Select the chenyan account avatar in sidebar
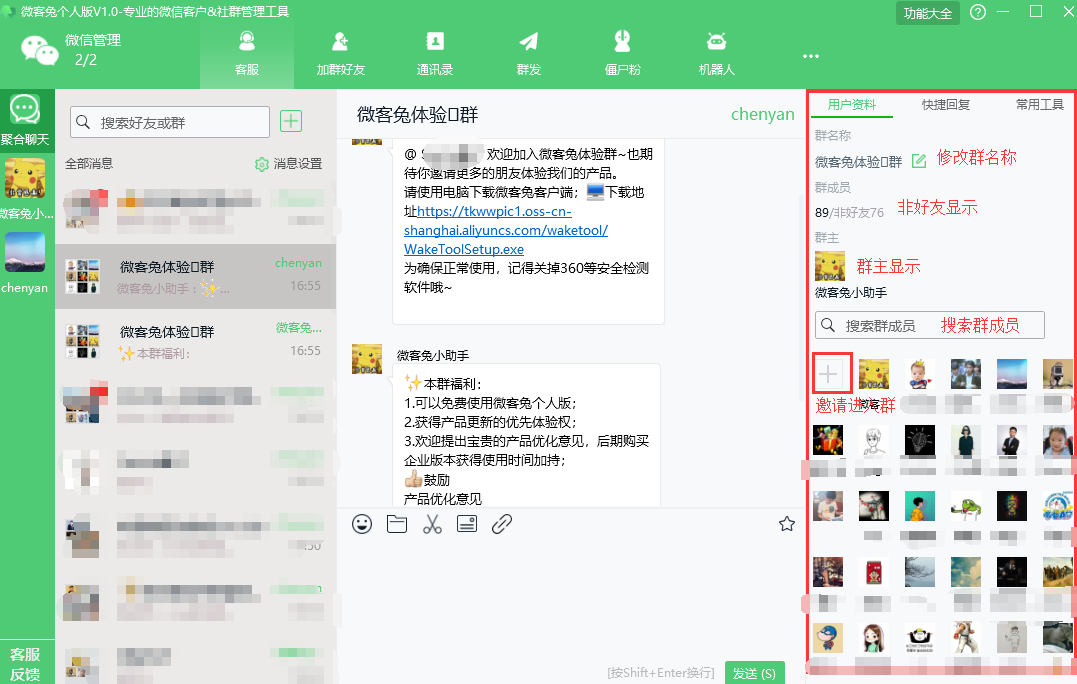The image size is (1077, 684). click(25, 252)
